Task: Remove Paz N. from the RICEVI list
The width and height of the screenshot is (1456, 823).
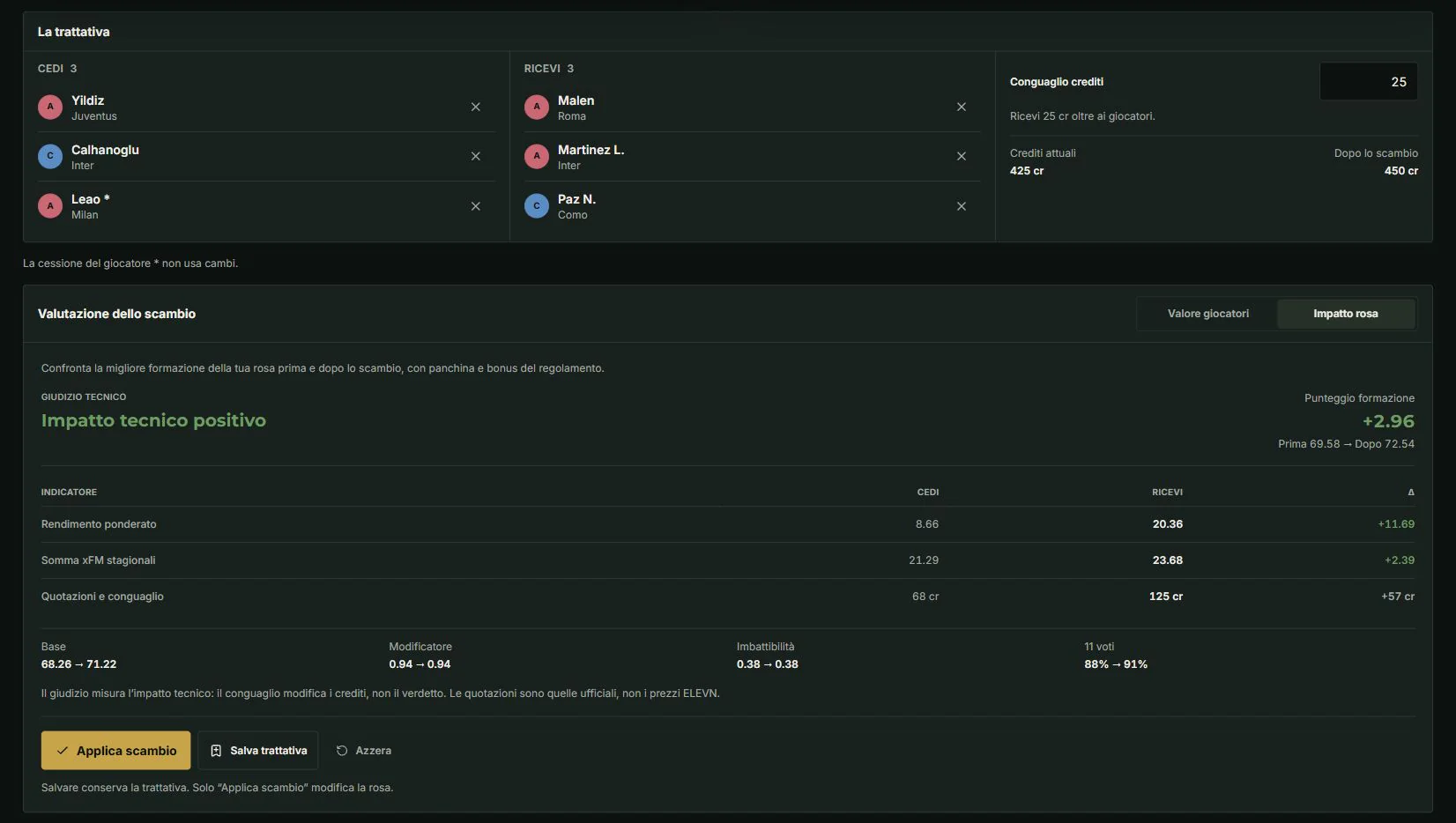Action: click(x=962, y=206)
